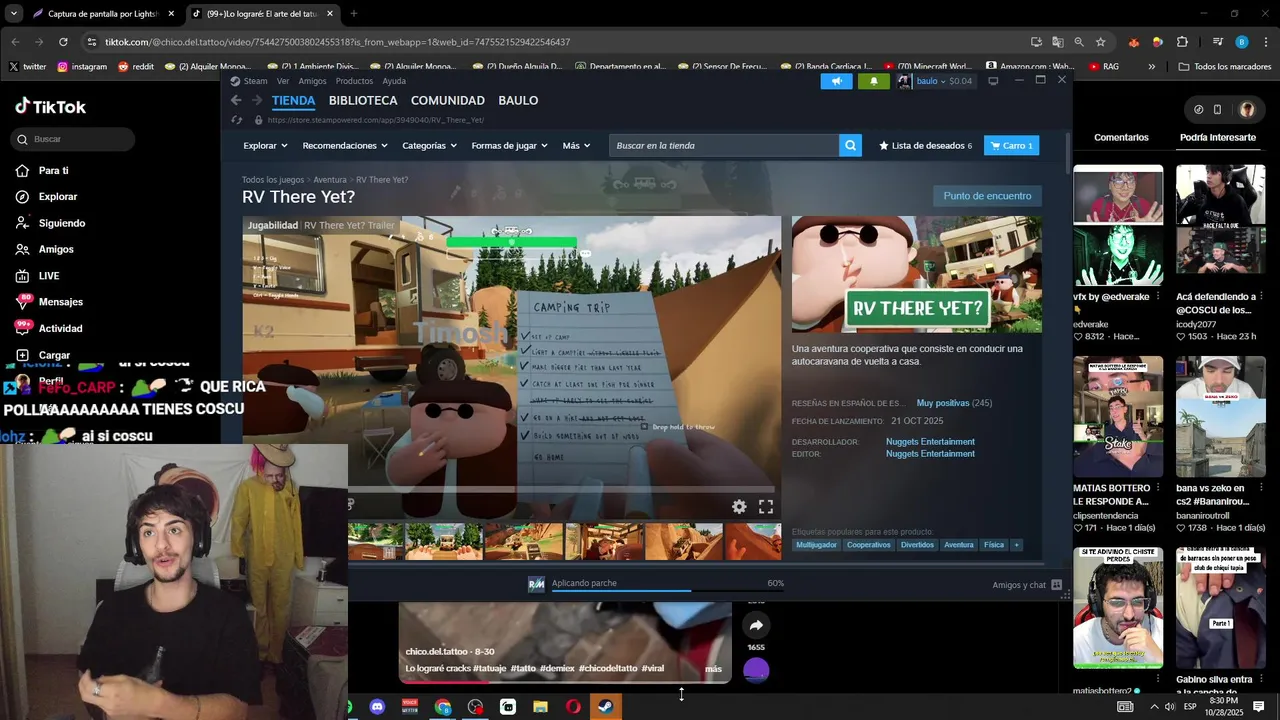Click the TikTok coins icon
Viewport: 1280px width, 720px height.
[x=1198, y=110]
